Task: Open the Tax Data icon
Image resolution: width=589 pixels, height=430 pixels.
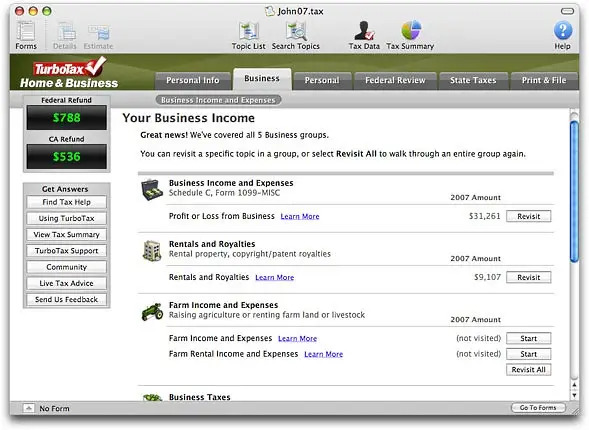Action: [x=364, y=31]
